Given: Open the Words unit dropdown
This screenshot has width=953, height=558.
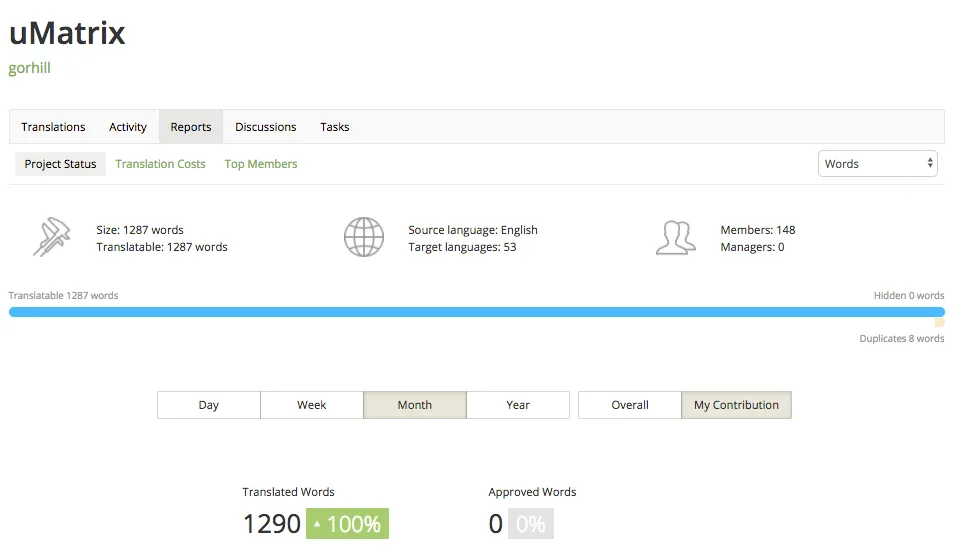Looking at the screenshot, I should pyautogui.click(x=878, y=164).
